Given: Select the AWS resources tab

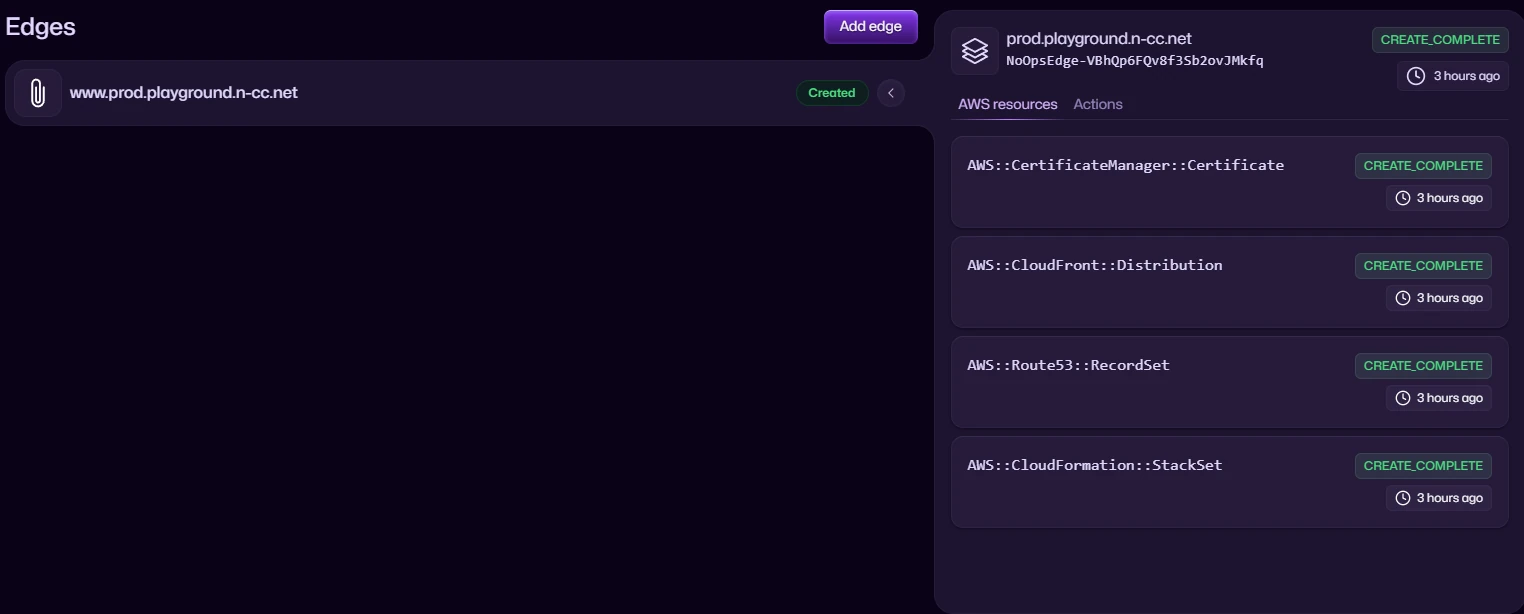Looking at the screenshot, I should coord(1007,104).
